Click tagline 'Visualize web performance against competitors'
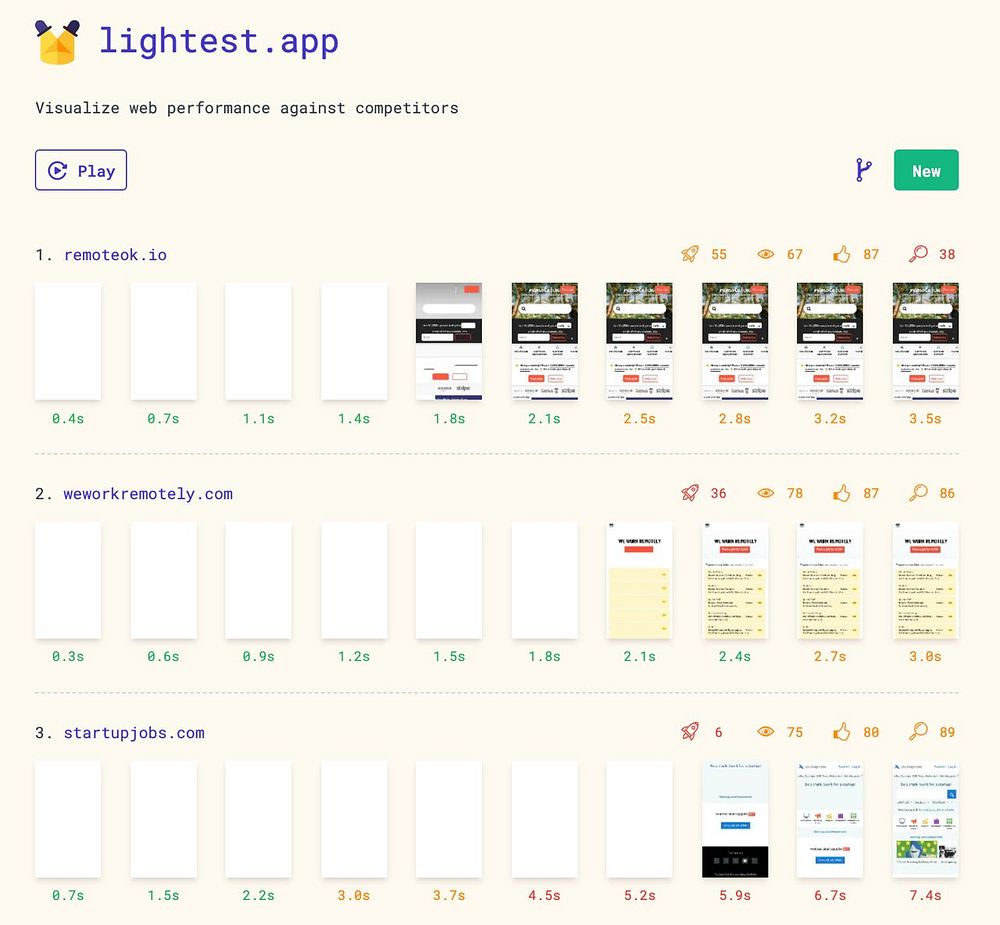The width and height of the screenshot is (1000, 925). point(247,108)
